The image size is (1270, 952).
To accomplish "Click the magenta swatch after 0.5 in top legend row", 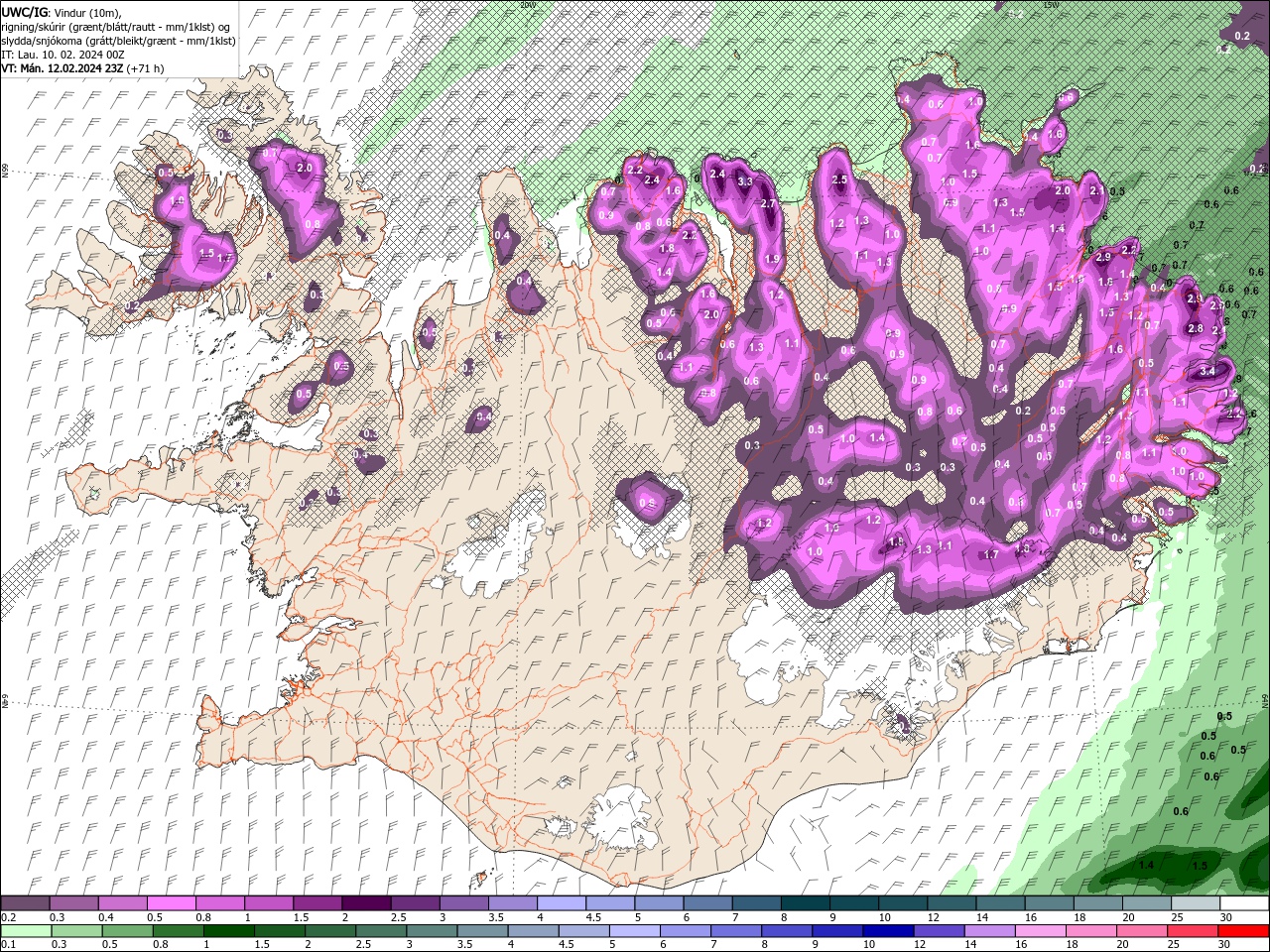I will tap(171, 902).
